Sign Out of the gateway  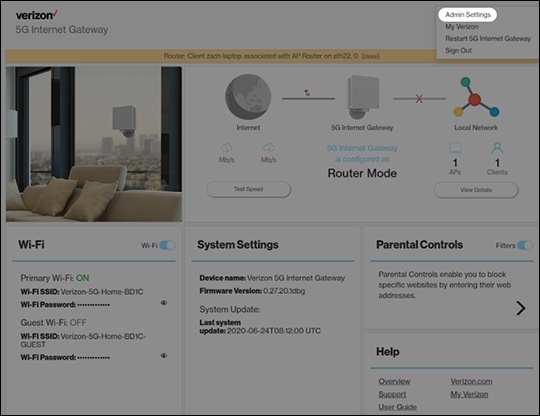click(x=458, y=50)
